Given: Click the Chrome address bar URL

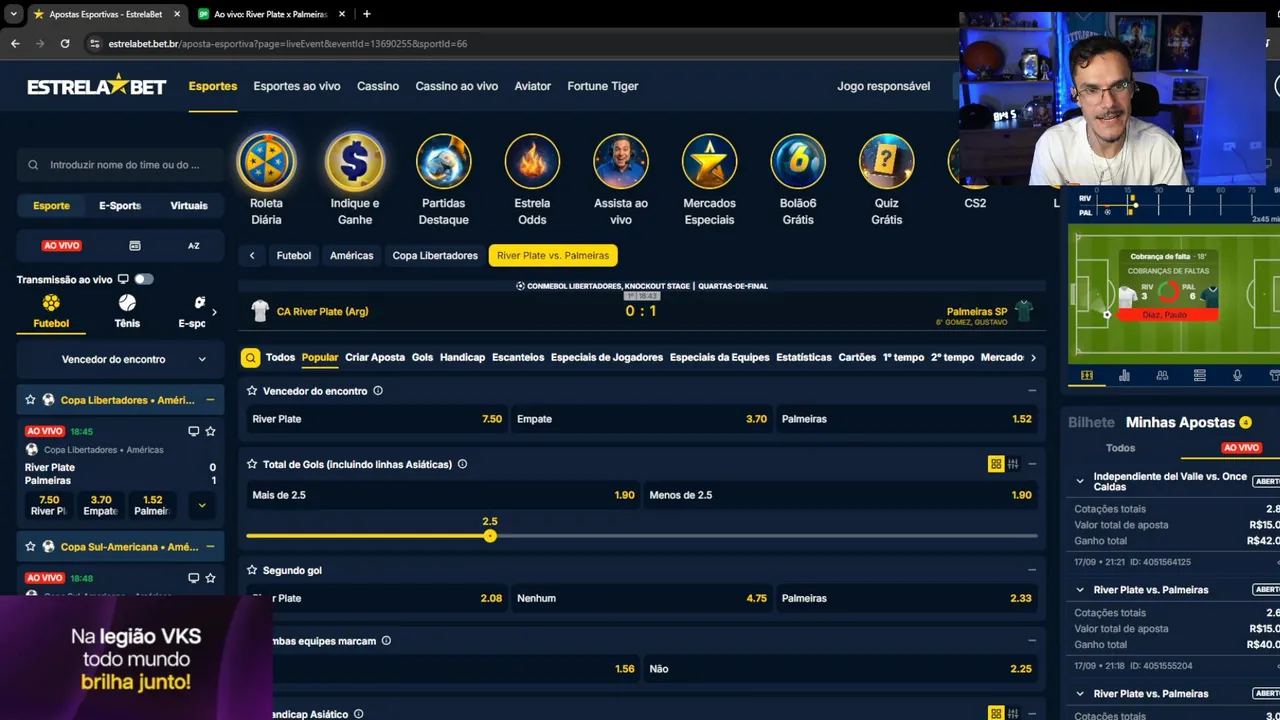Looking at the screenshot, I should pos(288,44).
